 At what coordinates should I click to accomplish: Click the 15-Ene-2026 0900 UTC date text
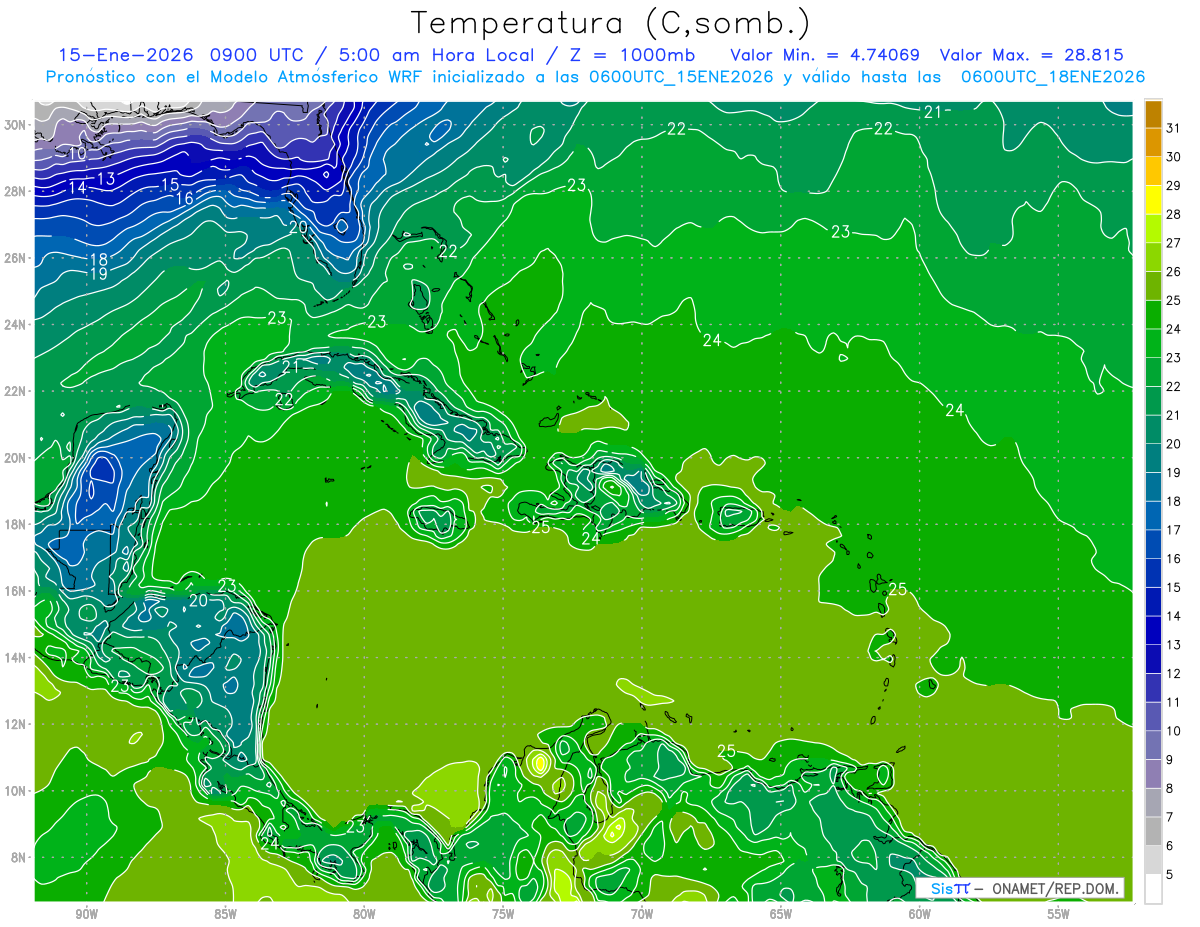click(x=180, y=55)
